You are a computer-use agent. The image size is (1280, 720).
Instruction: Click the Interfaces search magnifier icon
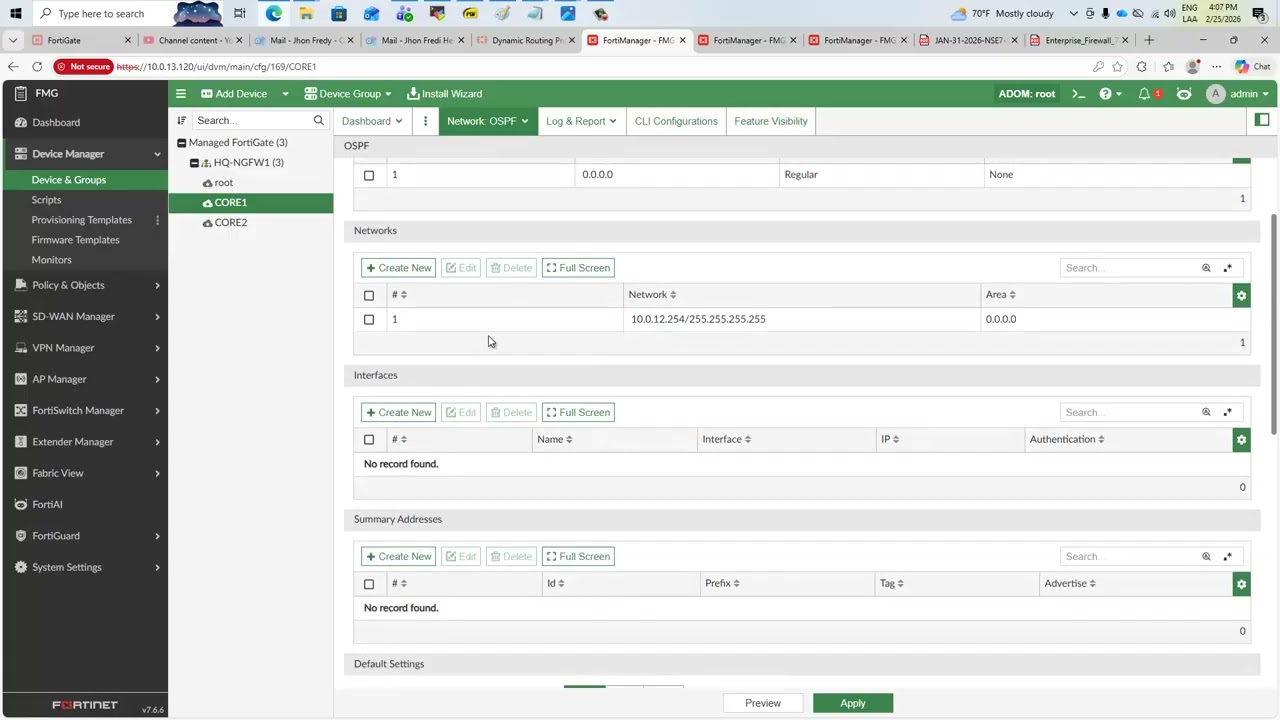click(1206, 412)
